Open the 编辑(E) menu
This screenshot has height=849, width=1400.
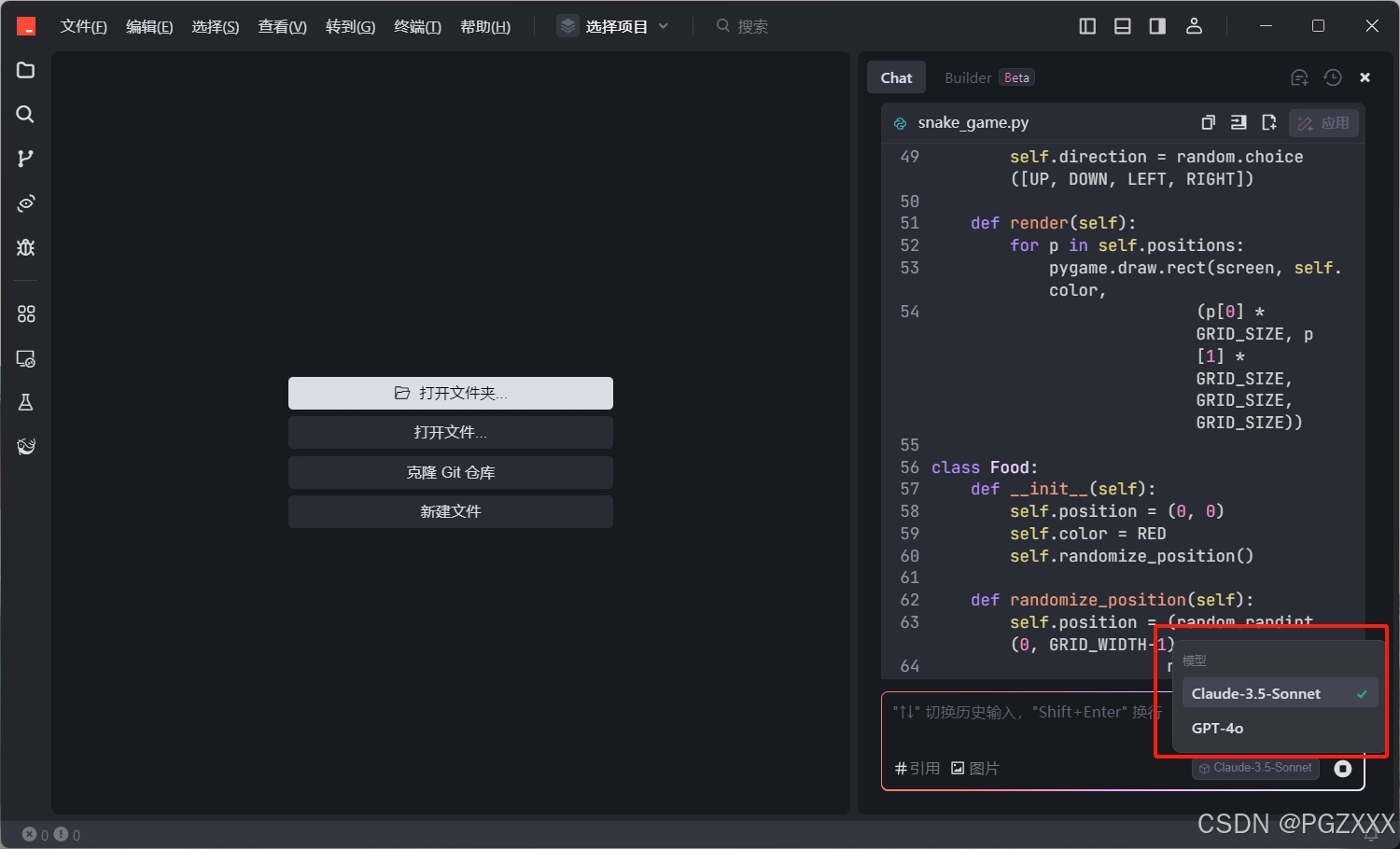pos(149,26)
